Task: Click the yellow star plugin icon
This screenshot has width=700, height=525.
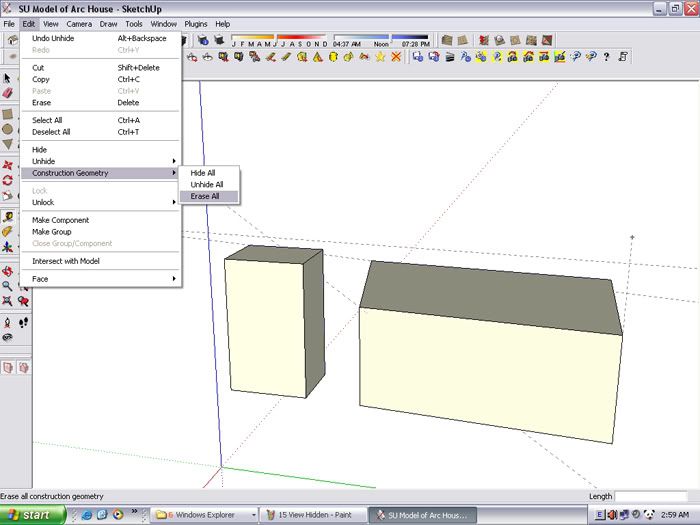Action: [380, 57]
